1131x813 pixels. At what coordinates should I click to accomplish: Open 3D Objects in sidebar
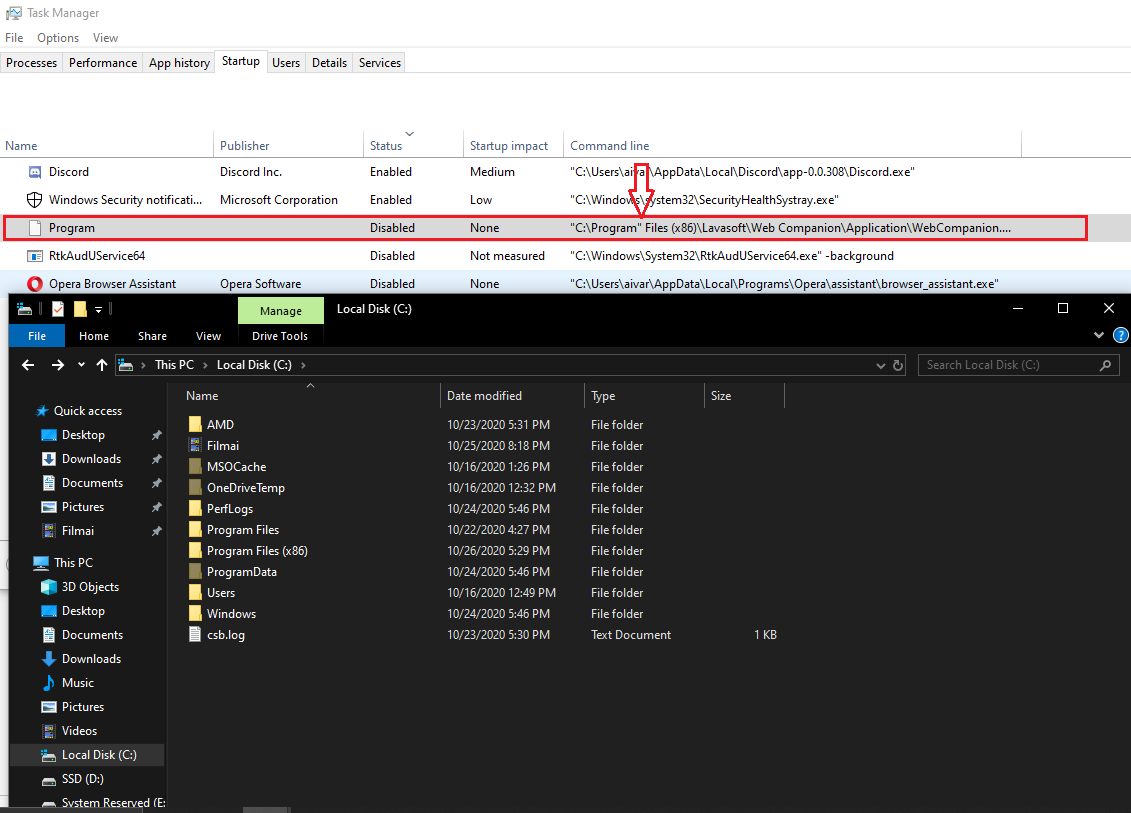[90, 586]
